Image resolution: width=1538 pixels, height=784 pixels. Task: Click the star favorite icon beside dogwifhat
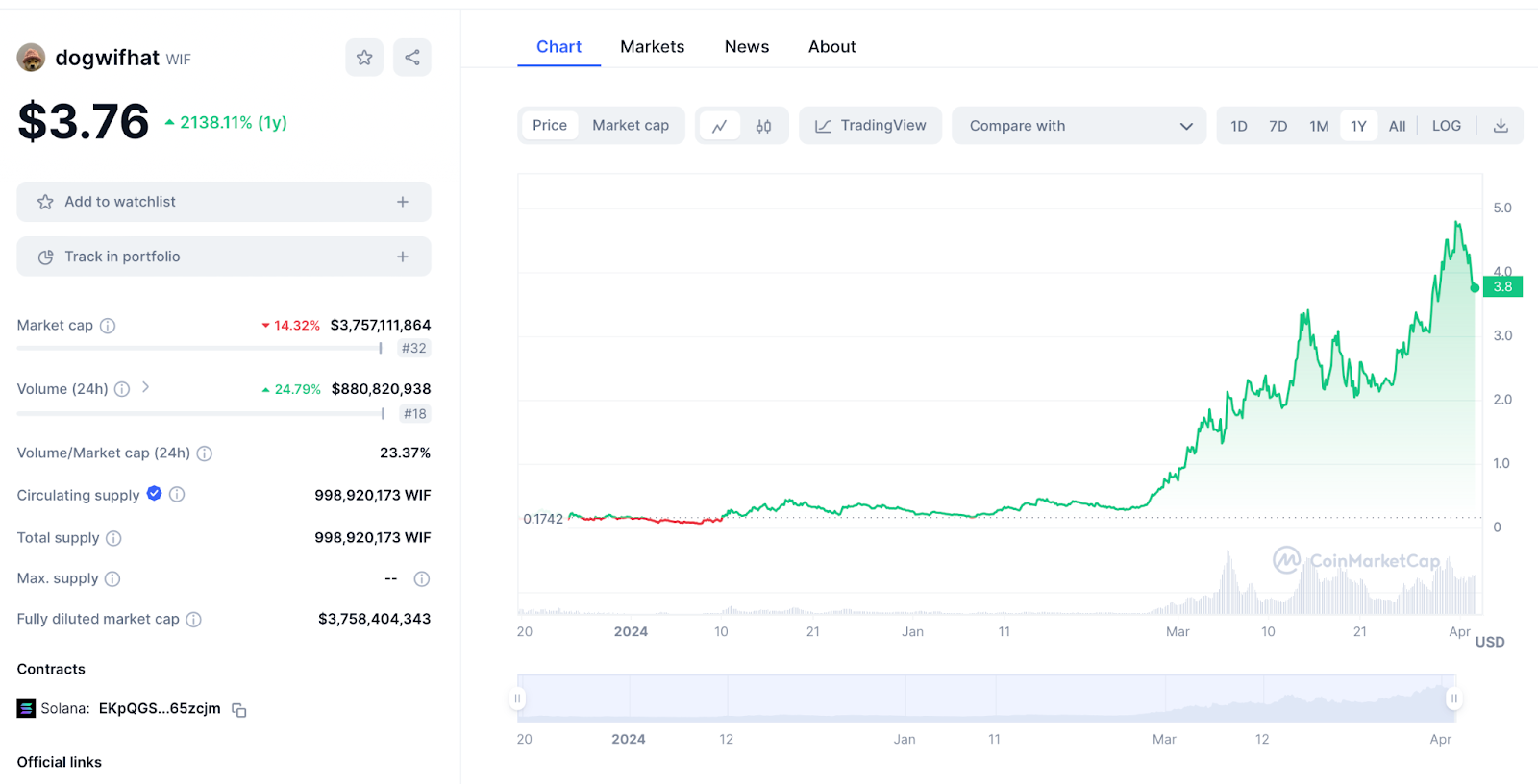(364, 58)
